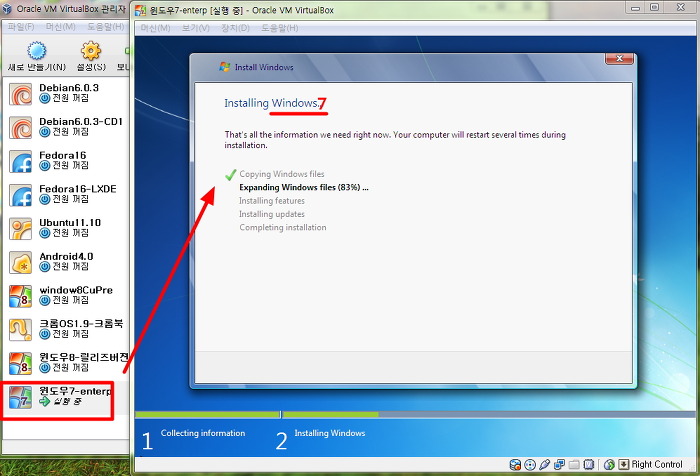Open 머신(M) menu in the running VM window
Screen dimensions: 700x476
tap(155, 27)
